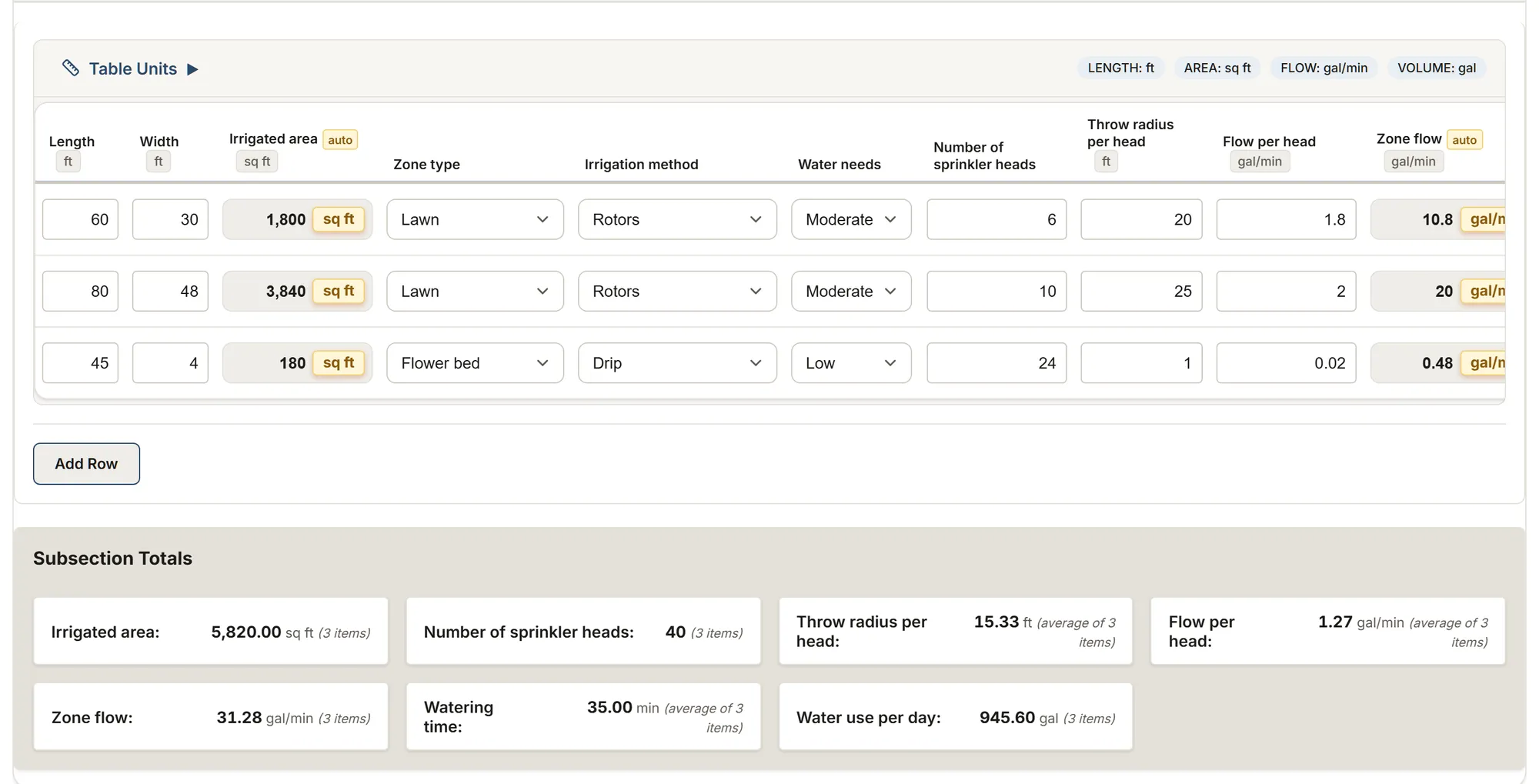
Task: Edit the Width field showing 48
Action: coord(170,291)
